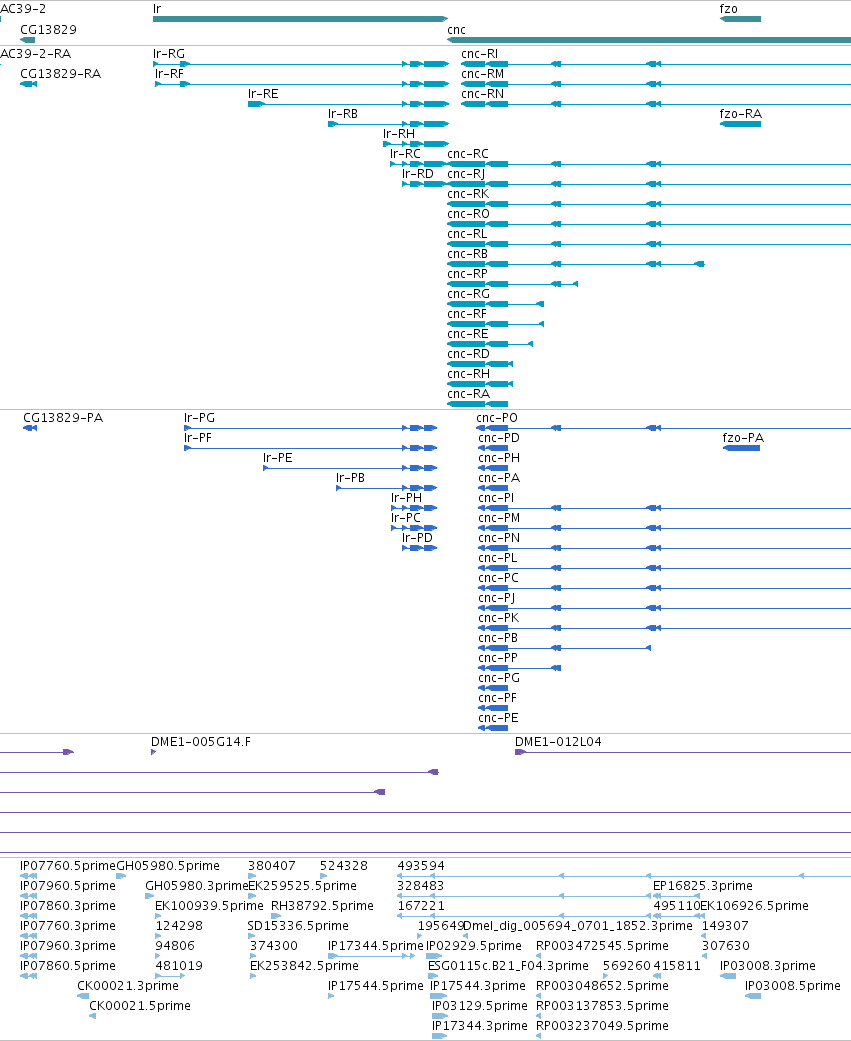The height and width of the screenshot is (1041, 851).
Task: Click the AC39-2-RA transcript label
Action: pyautogui.click(x=35, y=54)
